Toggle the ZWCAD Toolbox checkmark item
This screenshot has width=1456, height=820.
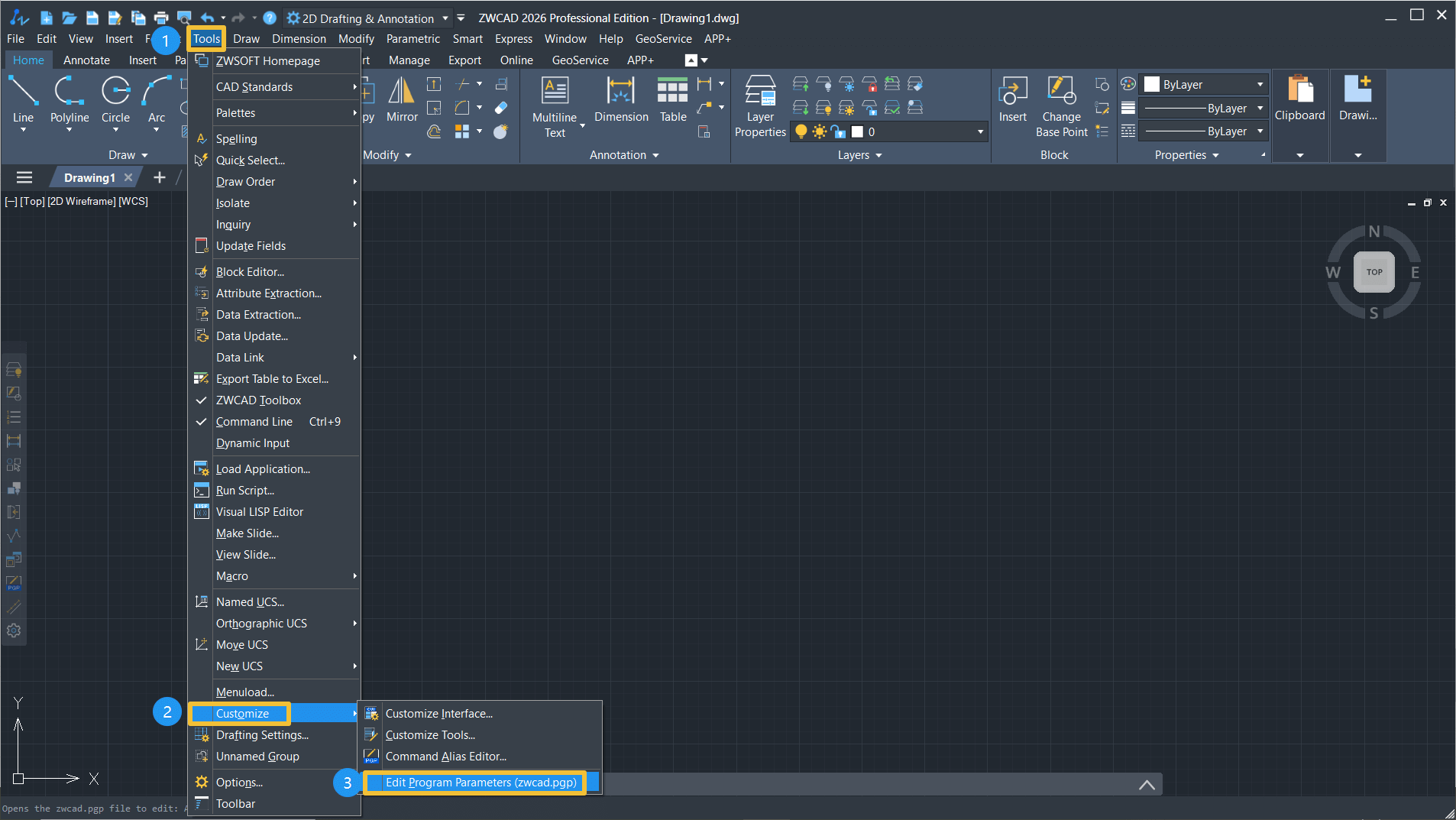pyautogui.click(x=258, y=400)
